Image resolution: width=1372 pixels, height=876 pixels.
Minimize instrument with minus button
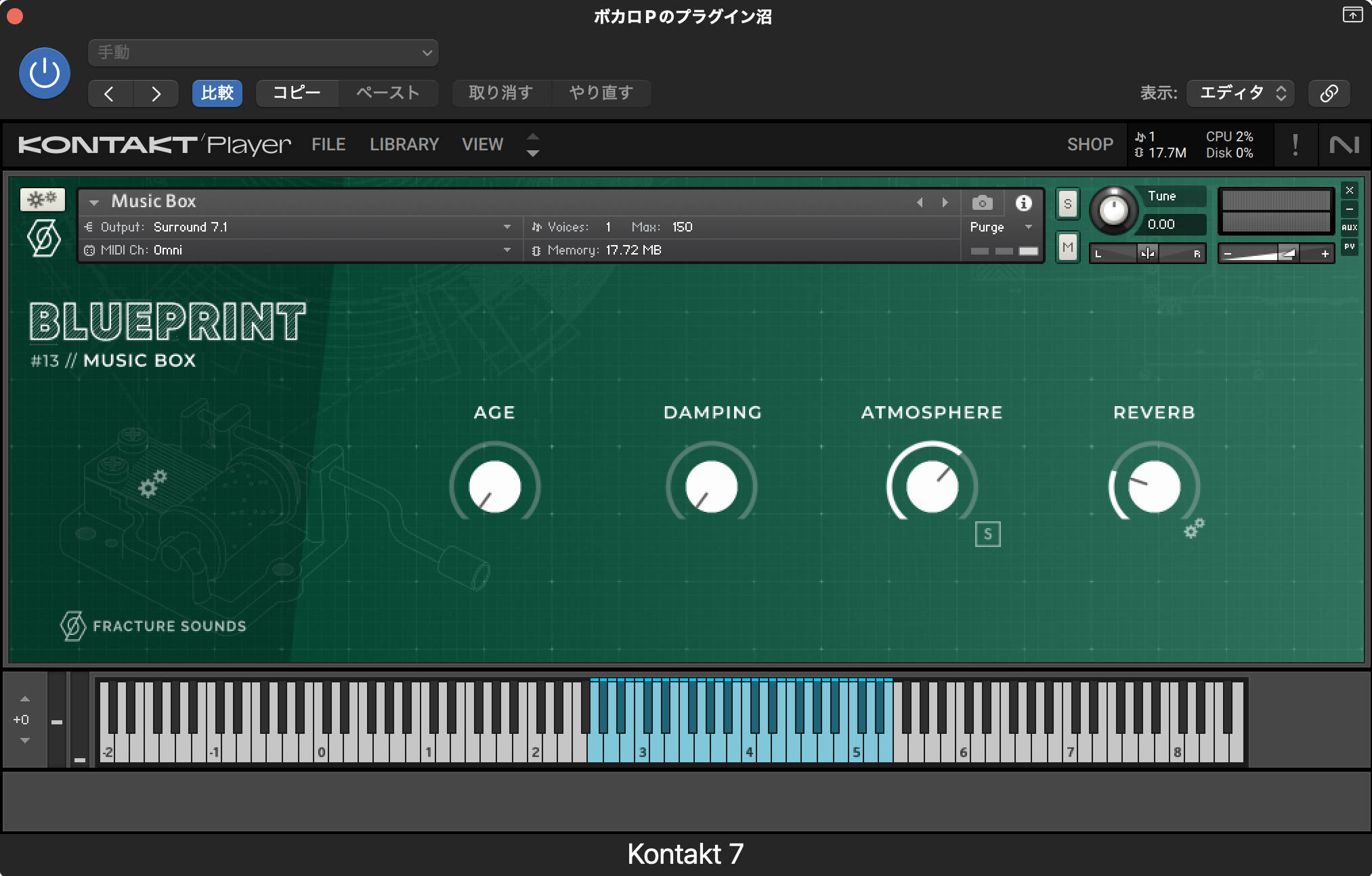click(1349, 209)
